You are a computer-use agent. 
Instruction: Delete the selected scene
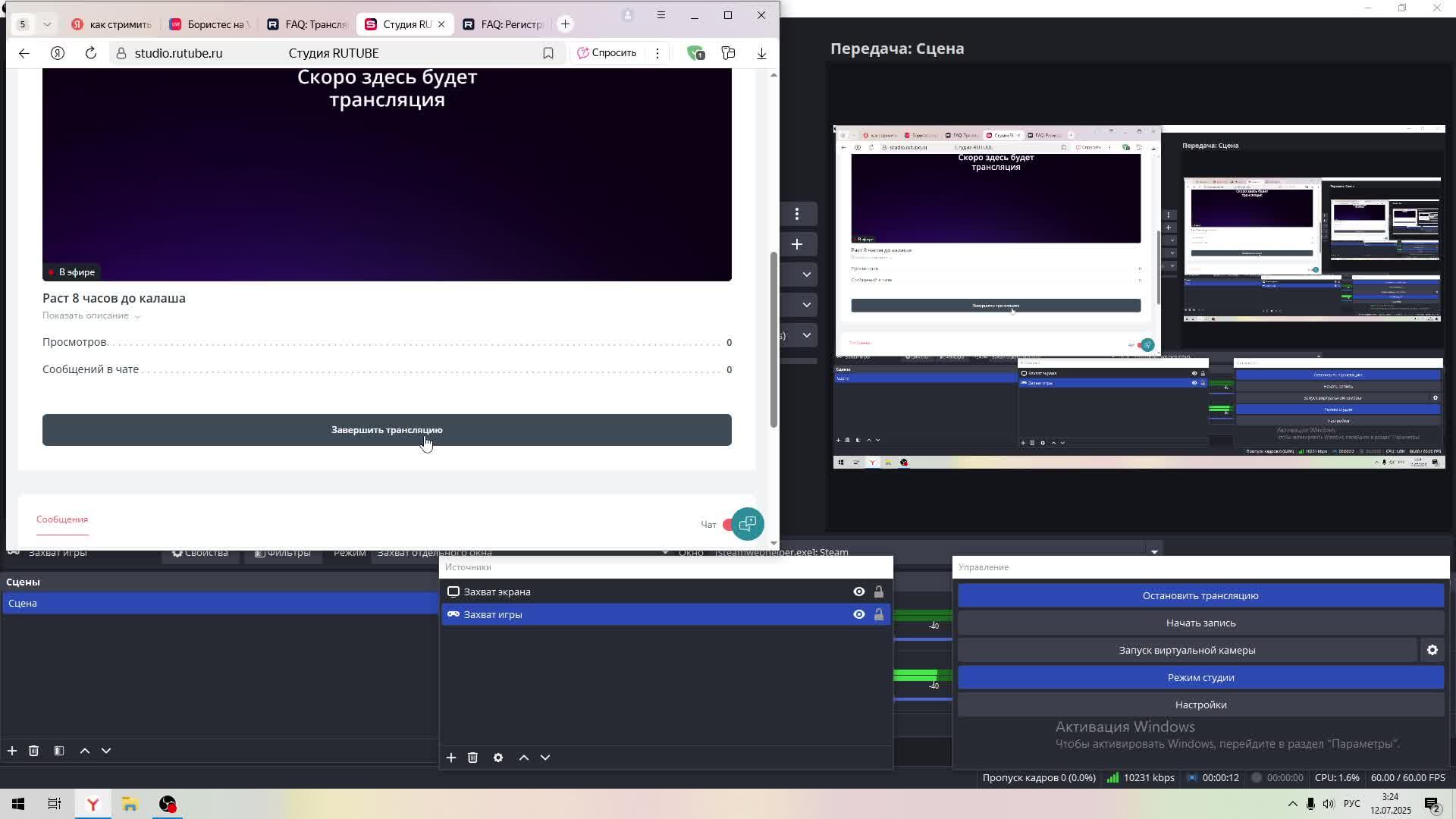pos(33,751)
